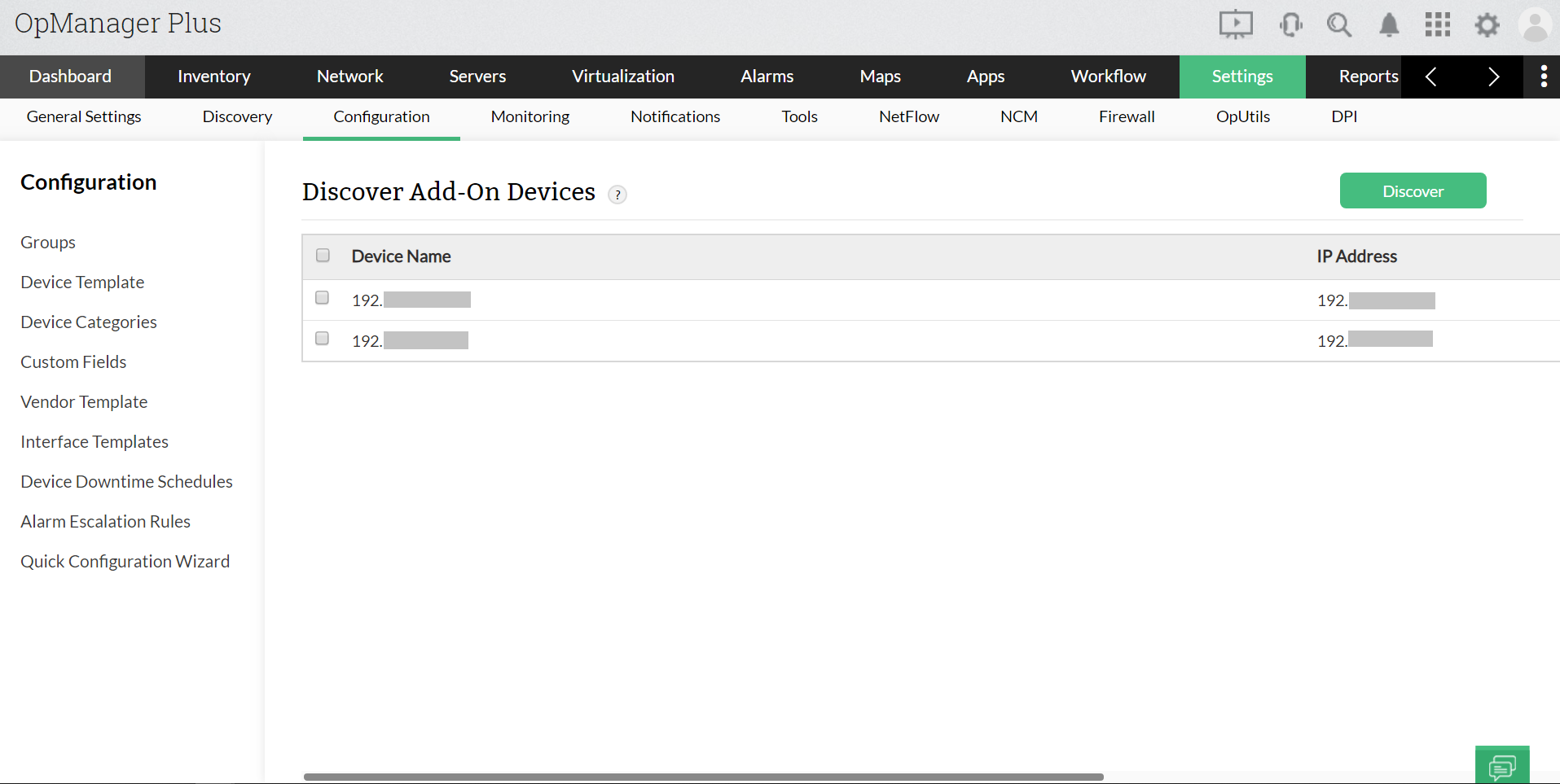Select the checkbox to choose all devices
The width and height of the screenshot is (1560, 784).
click(323, 255)
